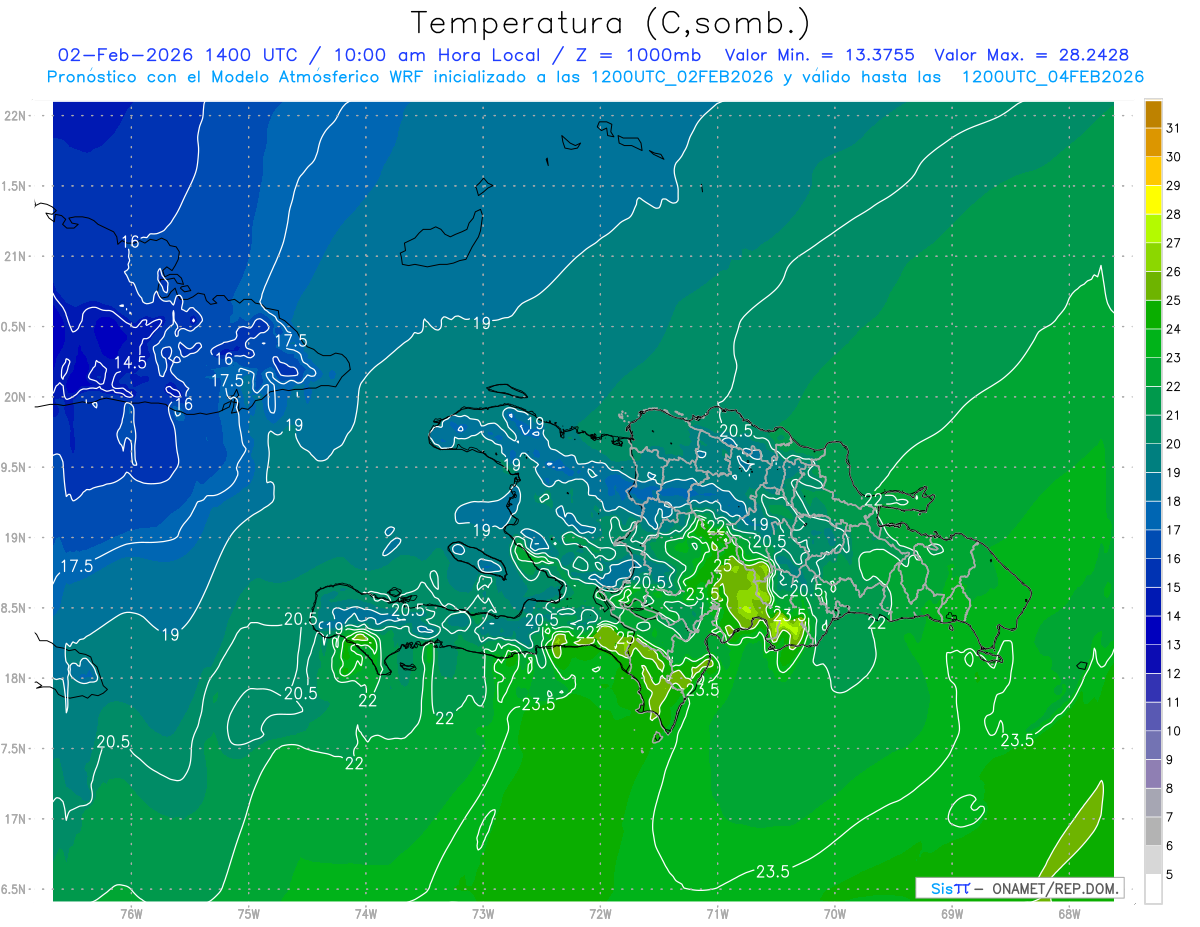Click the '70W' longitude axis label
This screenshot has width=1200, height=927.
click(834, 913)
